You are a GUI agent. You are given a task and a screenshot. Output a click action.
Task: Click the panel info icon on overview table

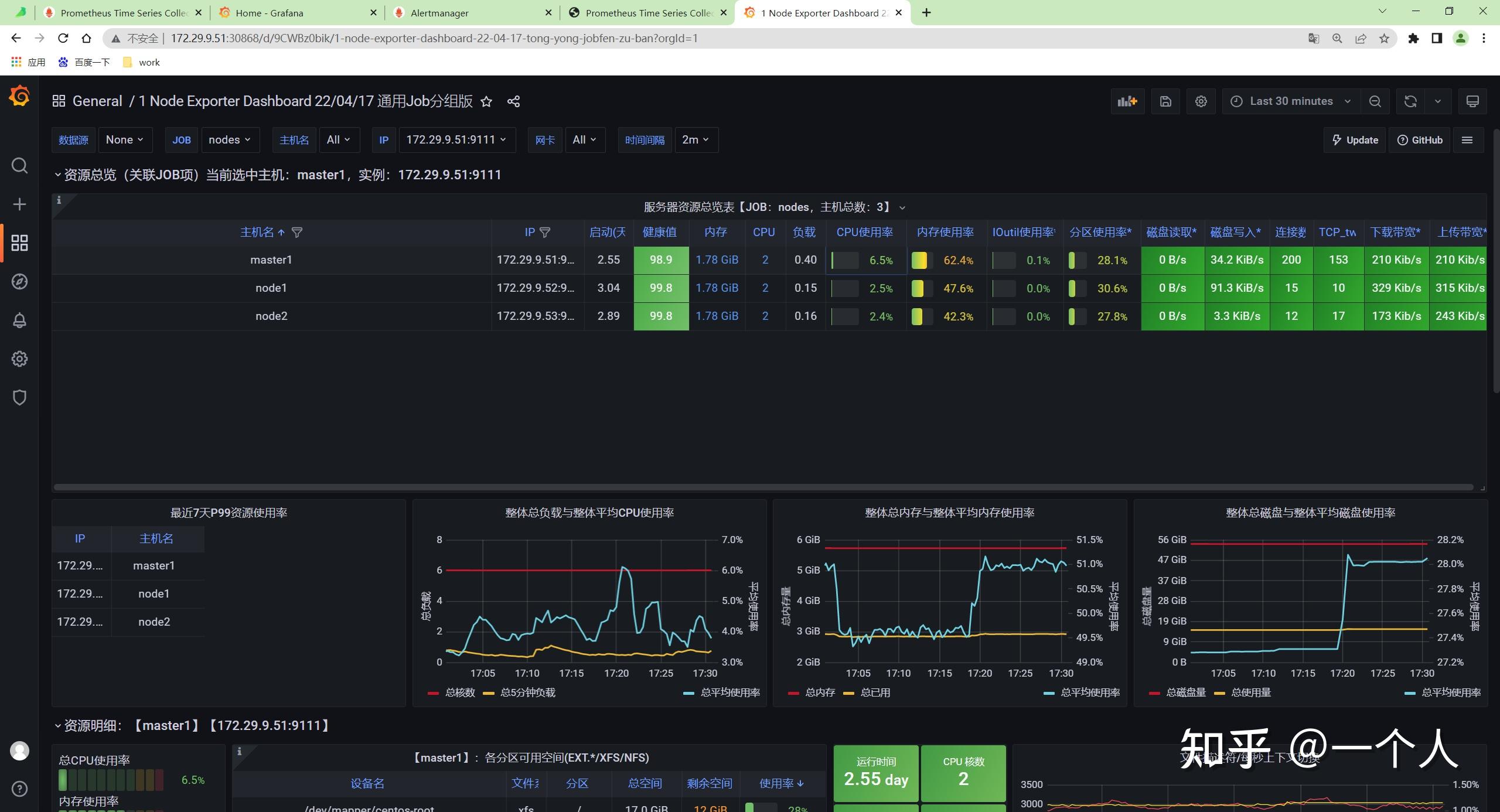point(59,200)
